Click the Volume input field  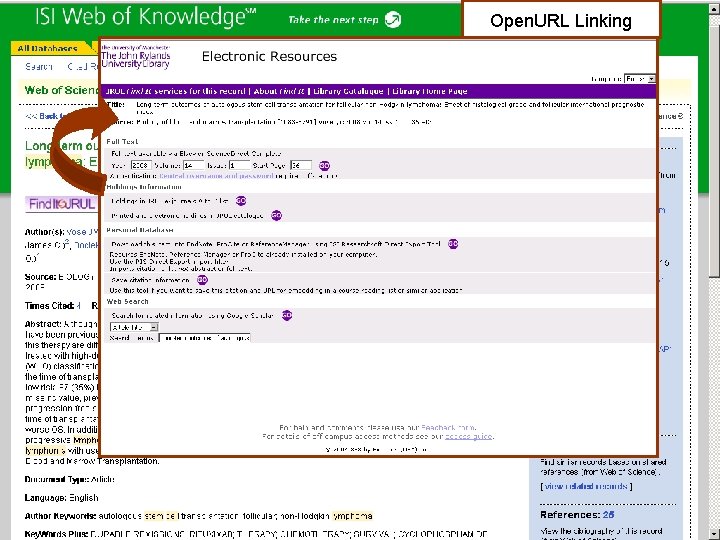pos(194,165)
